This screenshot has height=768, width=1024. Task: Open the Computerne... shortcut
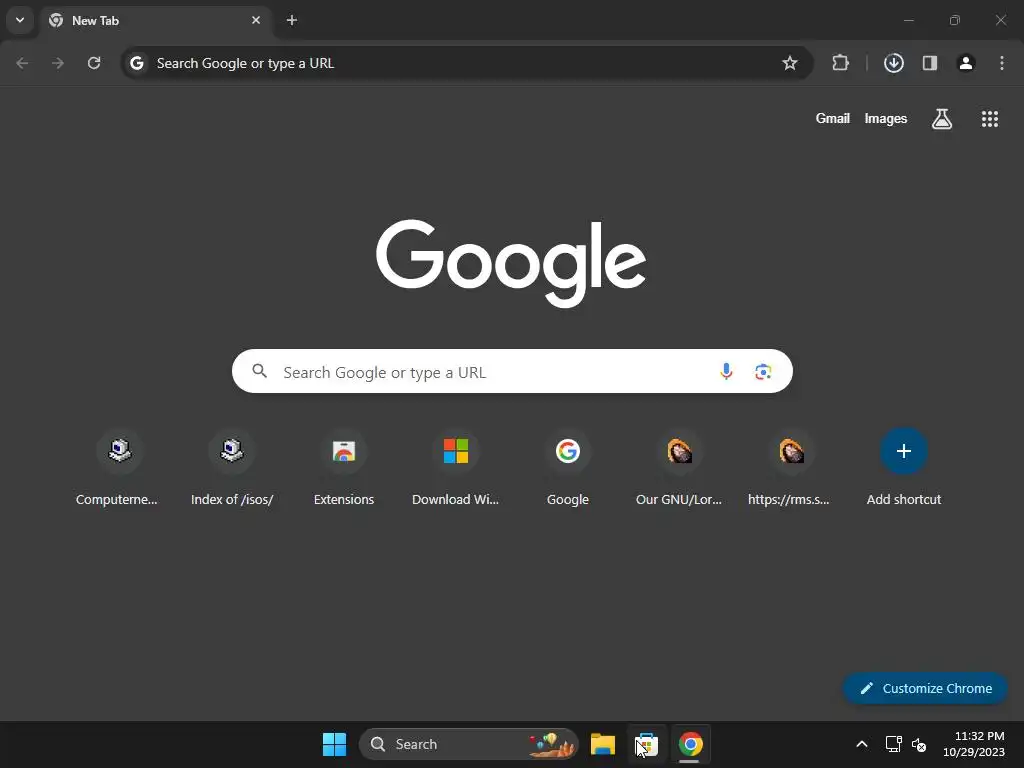(x=117, y=468)
